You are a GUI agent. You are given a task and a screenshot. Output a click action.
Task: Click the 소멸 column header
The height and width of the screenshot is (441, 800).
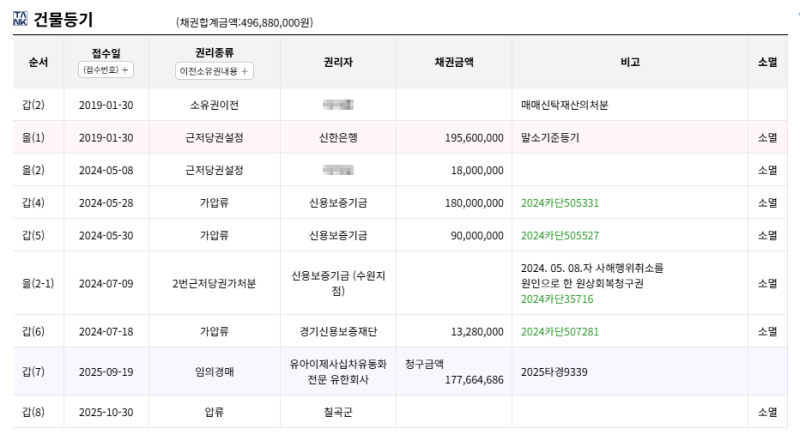tap(767, 62)
